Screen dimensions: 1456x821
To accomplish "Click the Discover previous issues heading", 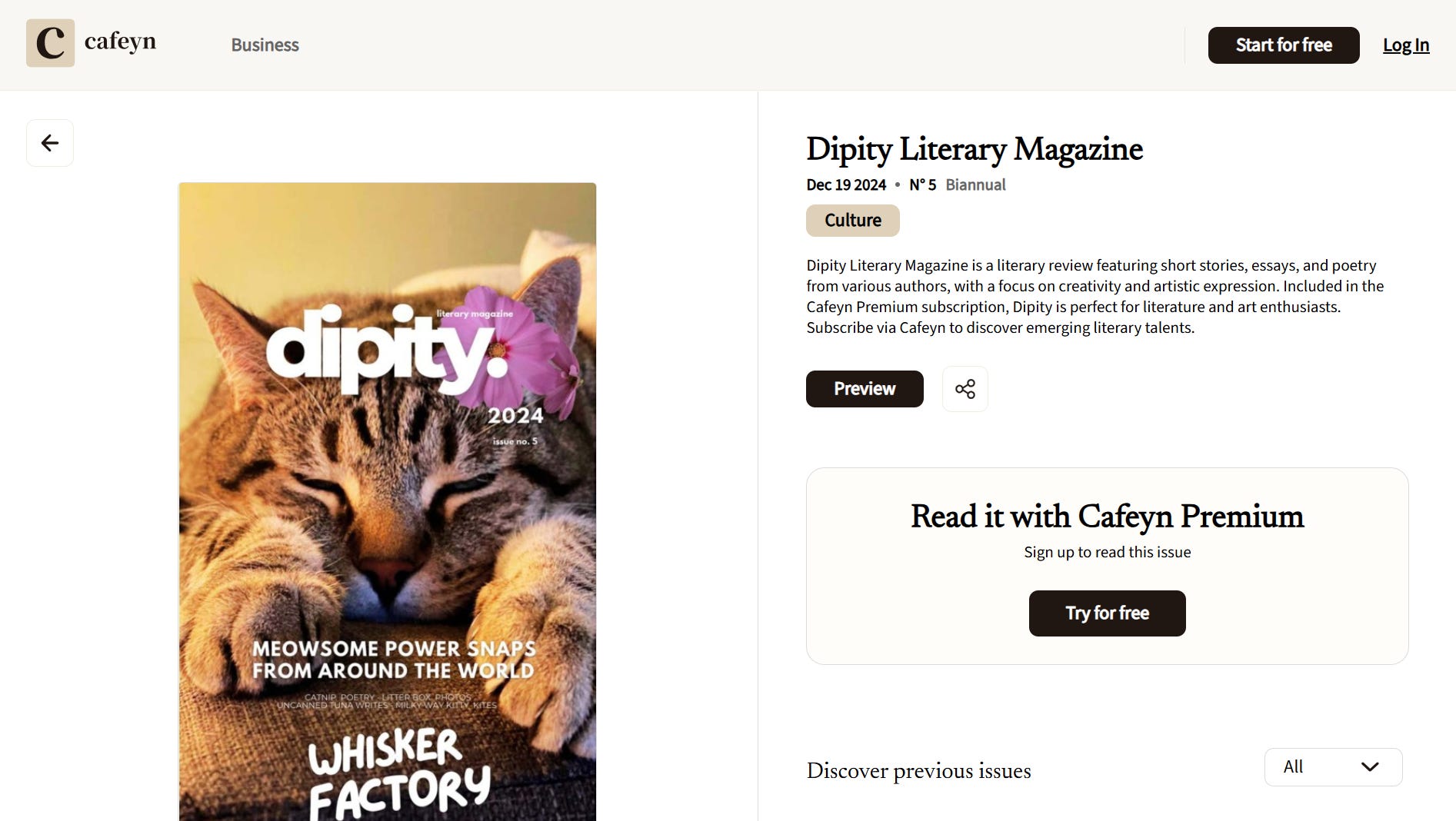I will tap(919, 771).
